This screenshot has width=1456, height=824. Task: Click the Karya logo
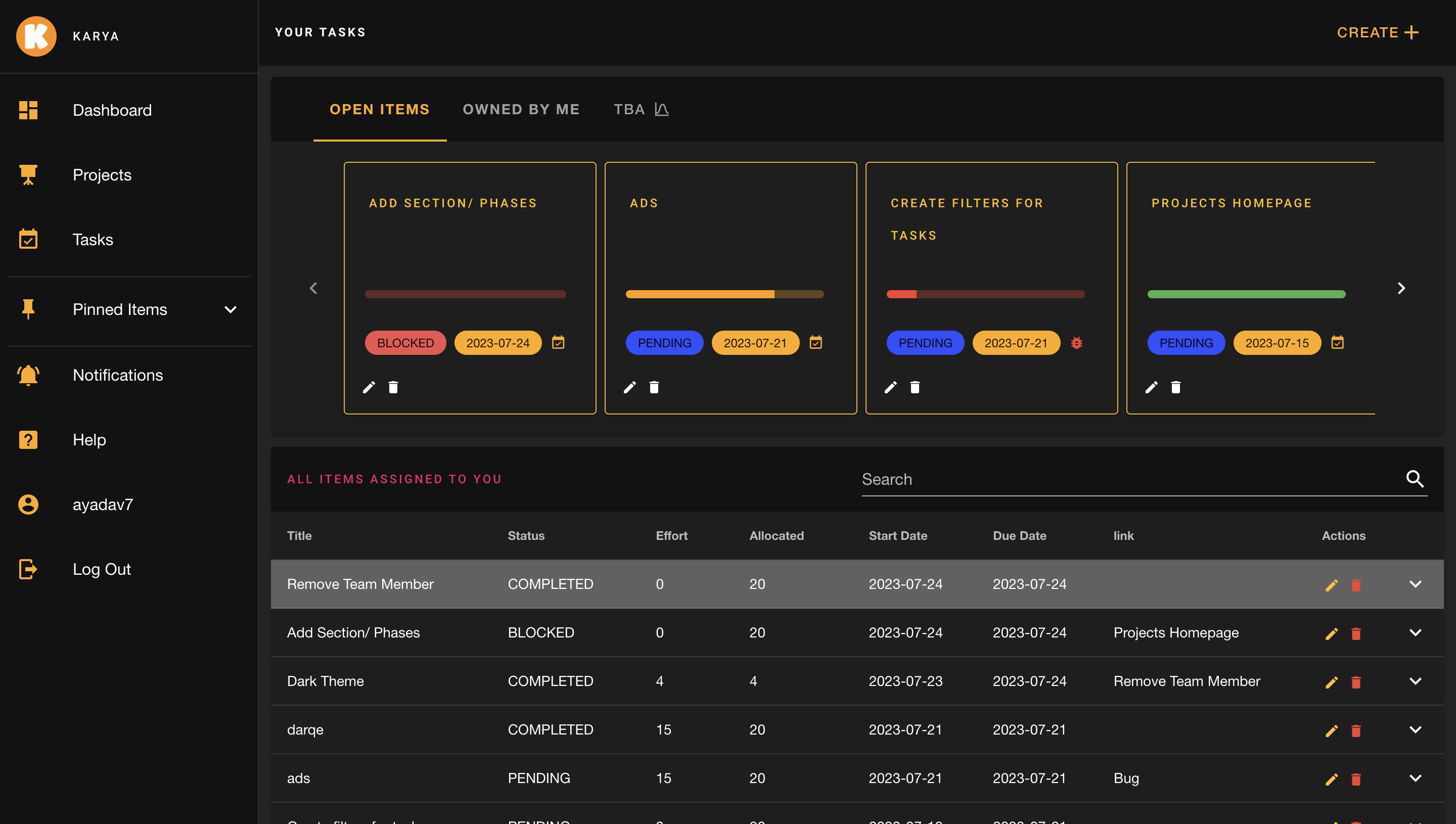click(36, 36)
